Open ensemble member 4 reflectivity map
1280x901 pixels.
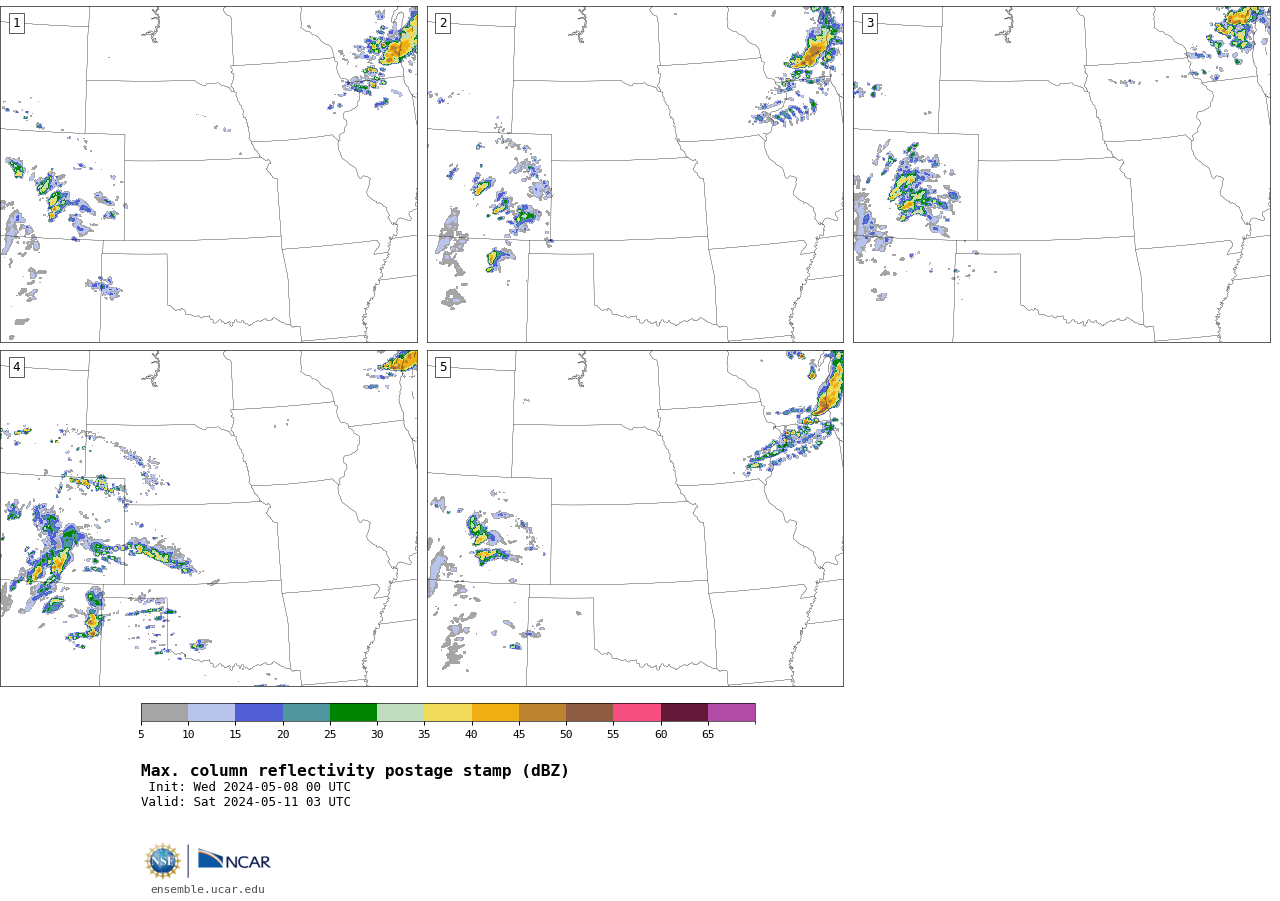(x=209, y=518)
